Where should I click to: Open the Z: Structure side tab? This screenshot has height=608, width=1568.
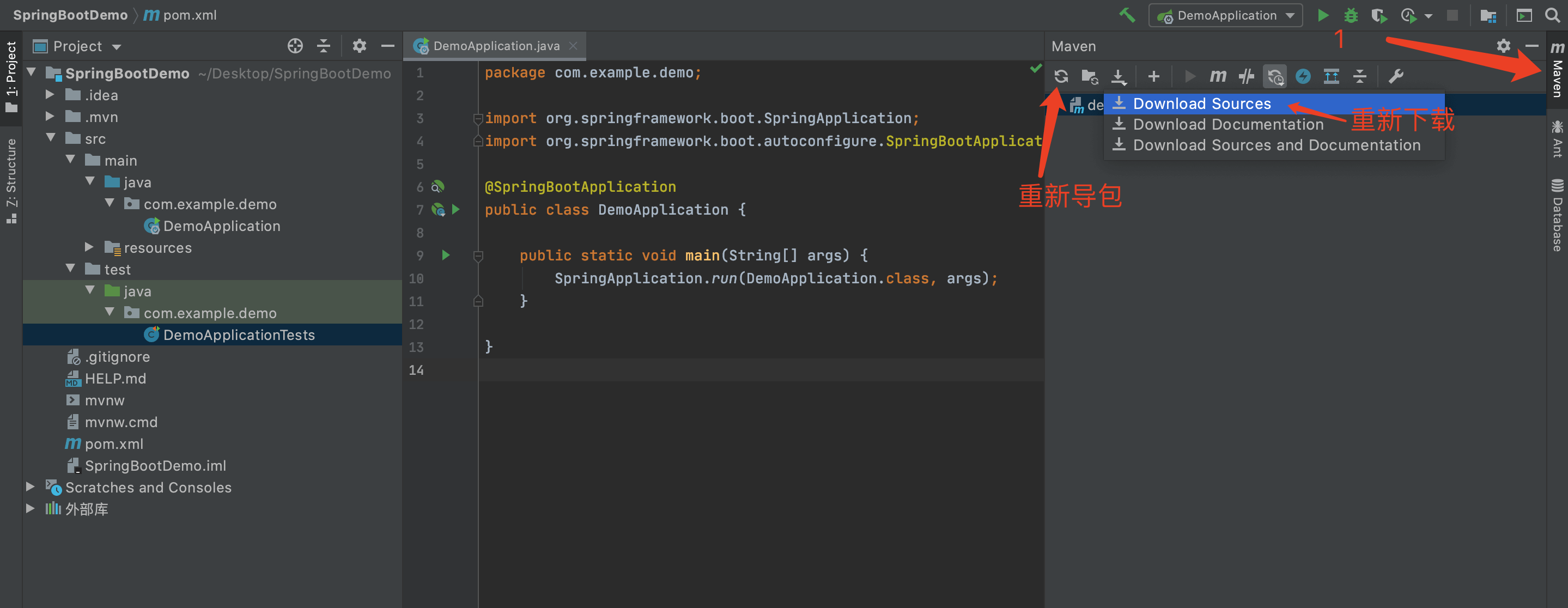point(11,181)
